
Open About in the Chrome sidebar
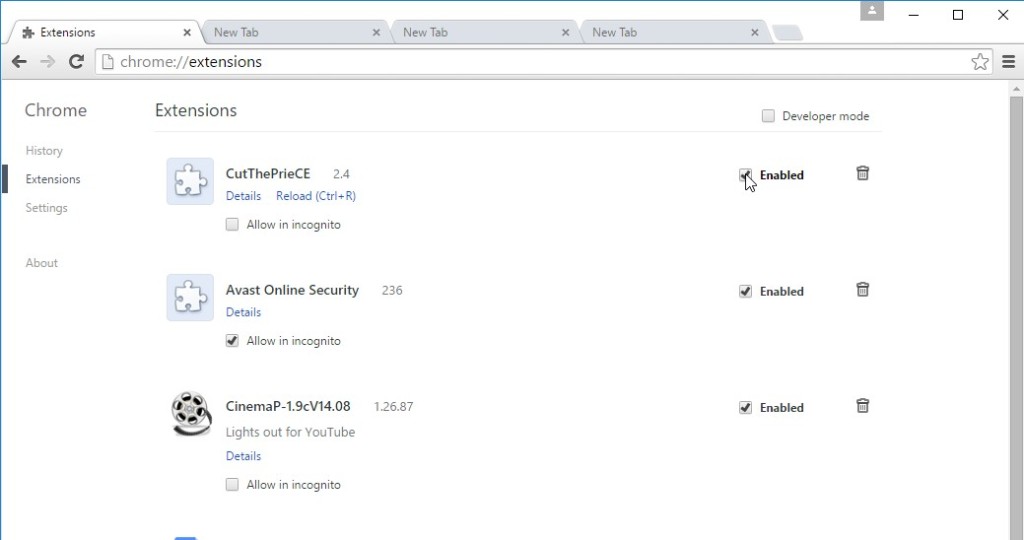click(42, 262)
